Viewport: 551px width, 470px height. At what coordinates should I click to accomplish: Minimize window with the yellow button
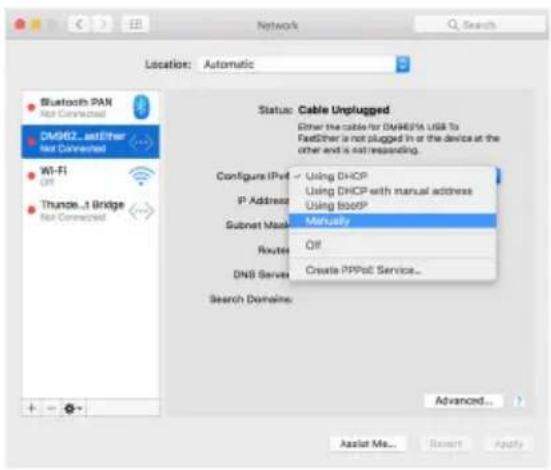[37, 25]
